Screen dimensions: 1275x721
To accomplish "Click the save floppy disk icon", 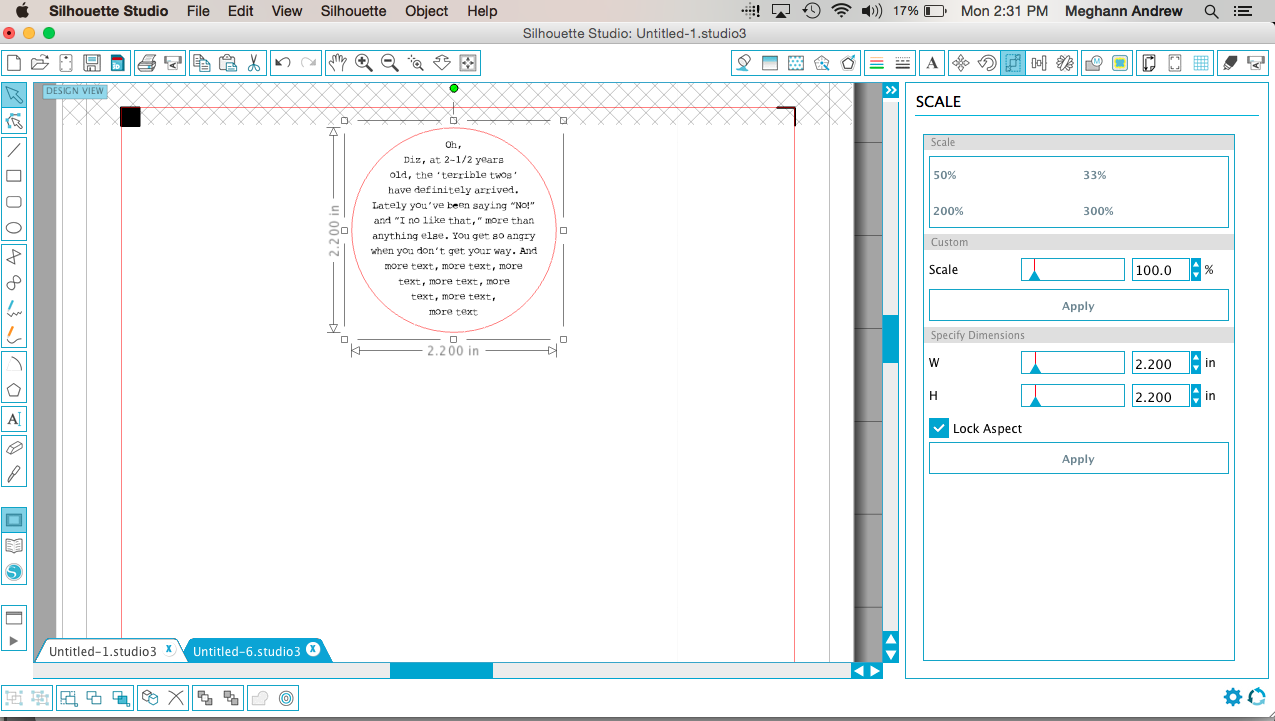I will click(x=92, y=63).
